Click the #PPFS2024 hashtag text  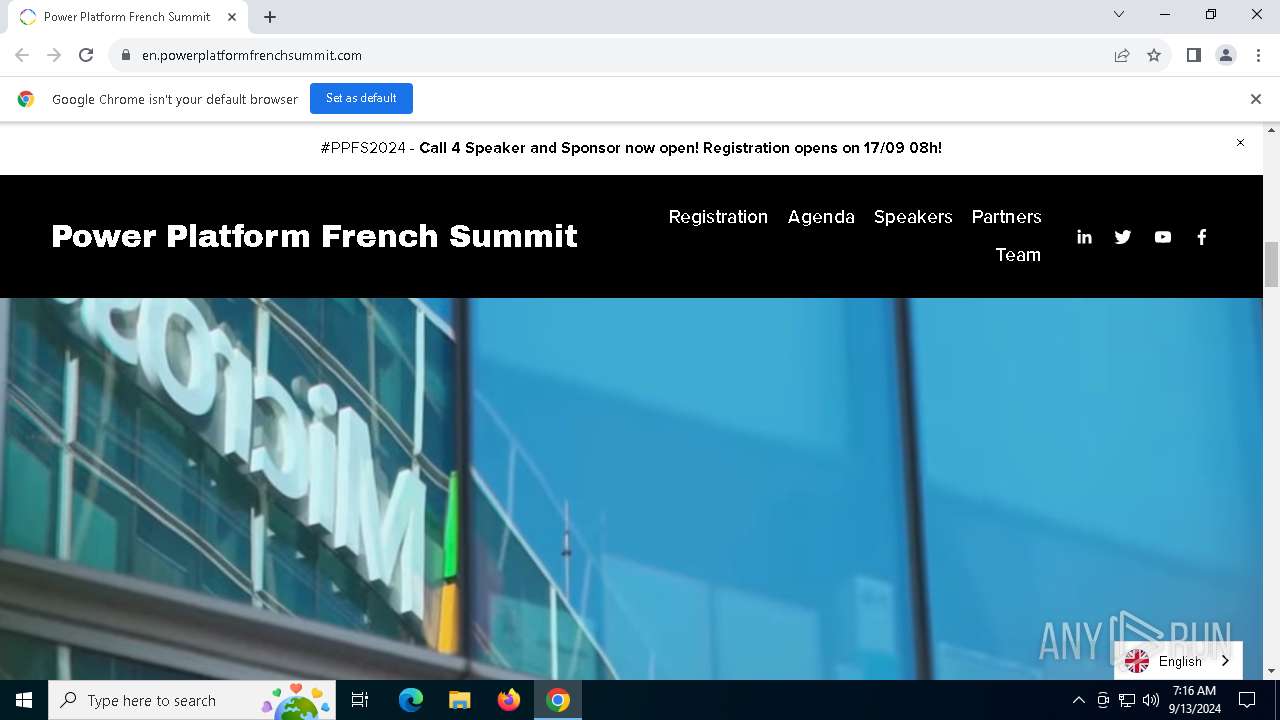point(363,148)
